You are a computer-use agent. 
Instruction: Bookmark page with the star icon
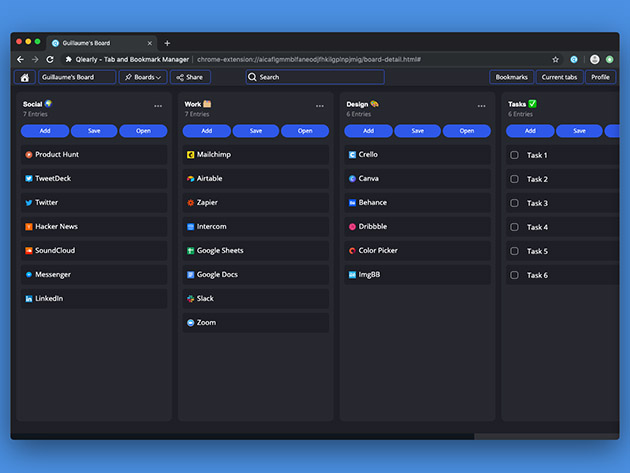coord(555,59)
